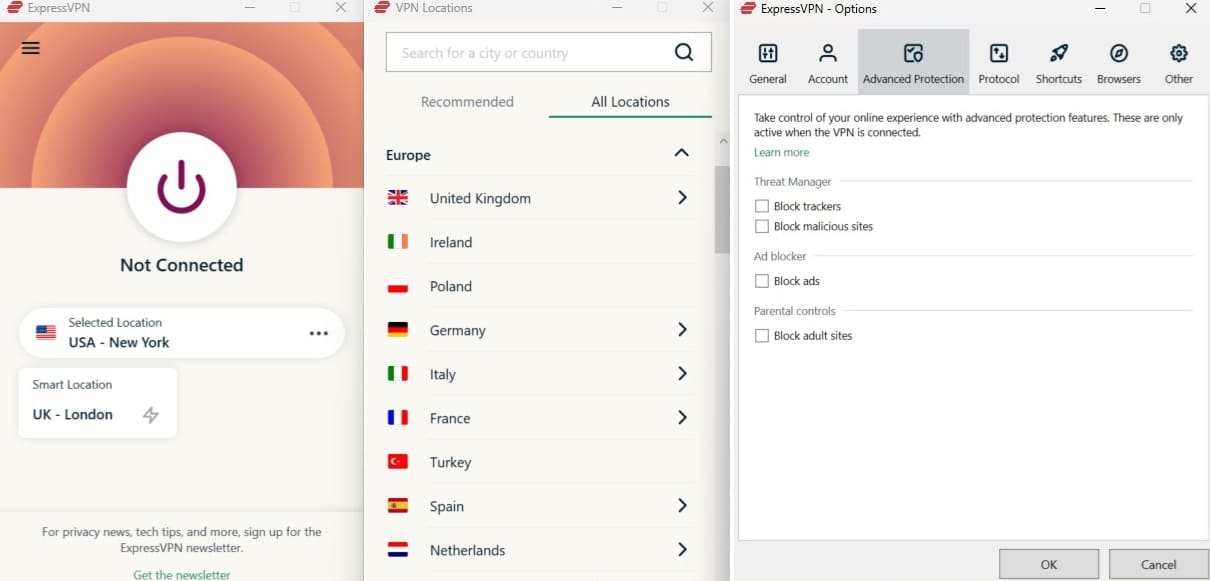Select Ireland from the locations list
This screenshot has width=1210, height=581.
(540, 242)
